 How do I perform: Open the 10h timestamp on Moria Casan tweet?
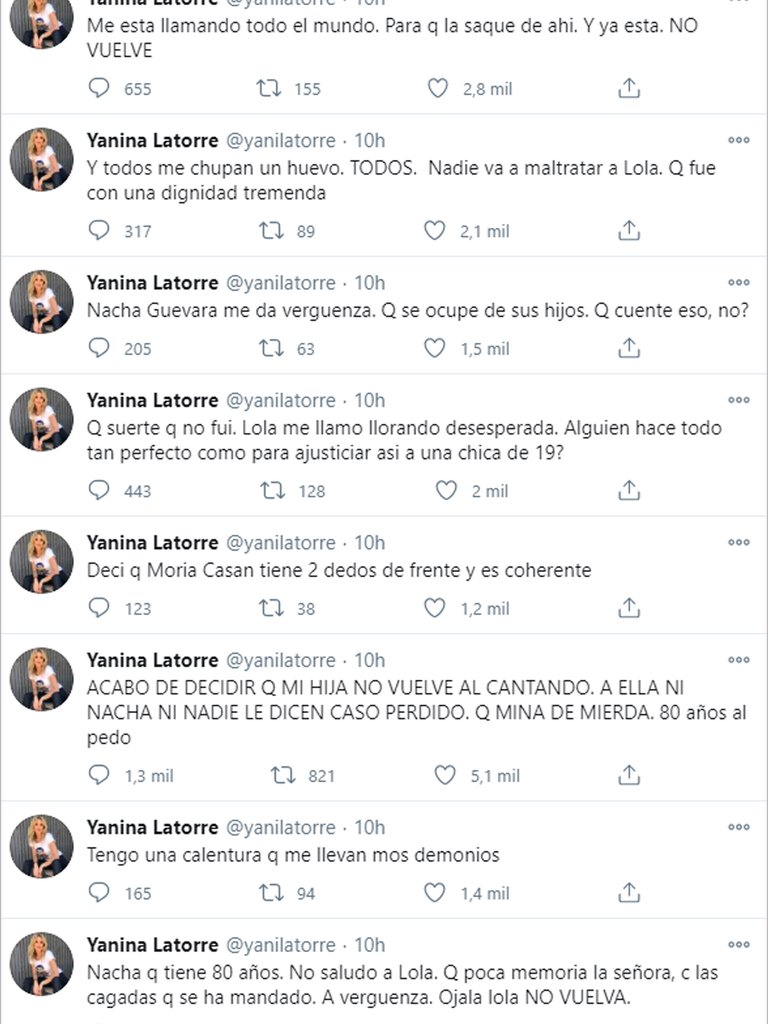pyautogui.click(x=370, y=543)
